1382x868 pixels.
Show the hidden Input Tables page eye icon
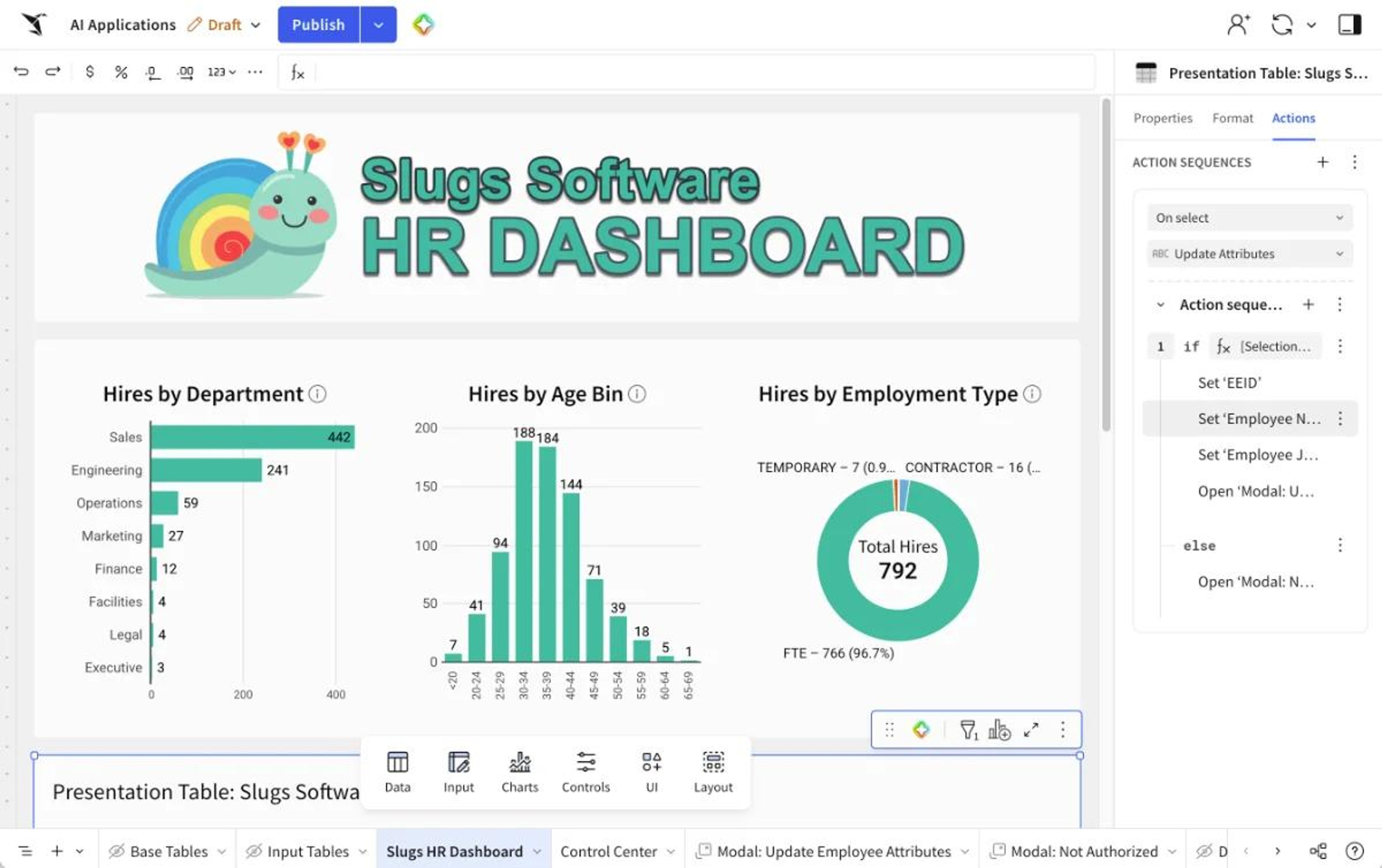(254, 851)
